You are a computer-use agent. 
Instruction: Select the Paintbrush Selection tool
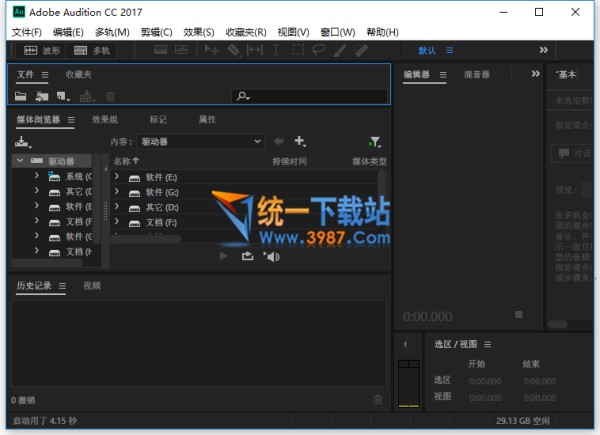[x=339, y=50]
